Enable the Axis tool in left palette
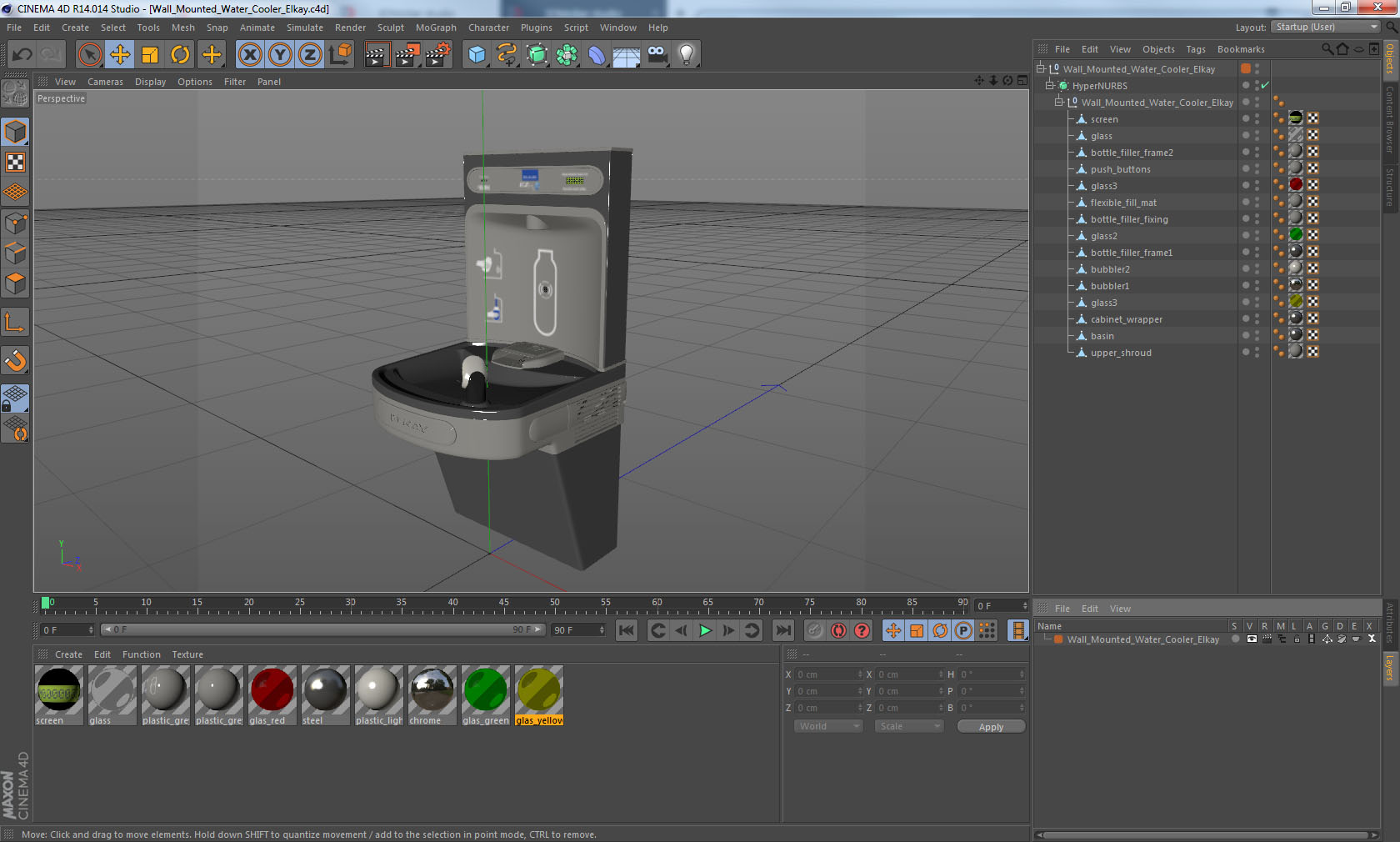This screenshot has height=842, width=1400. (x=15, y=323)
